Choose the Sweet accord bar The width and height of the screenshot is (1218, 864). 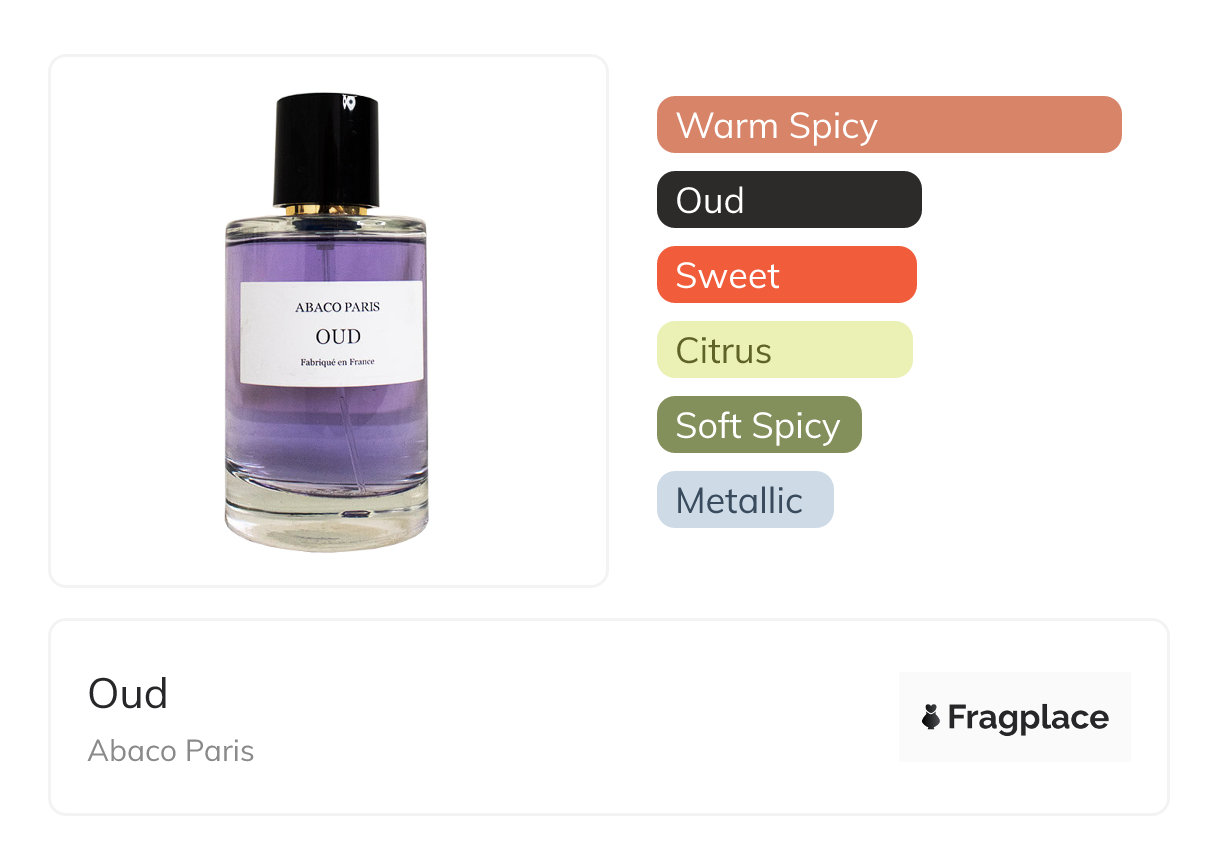787,275
